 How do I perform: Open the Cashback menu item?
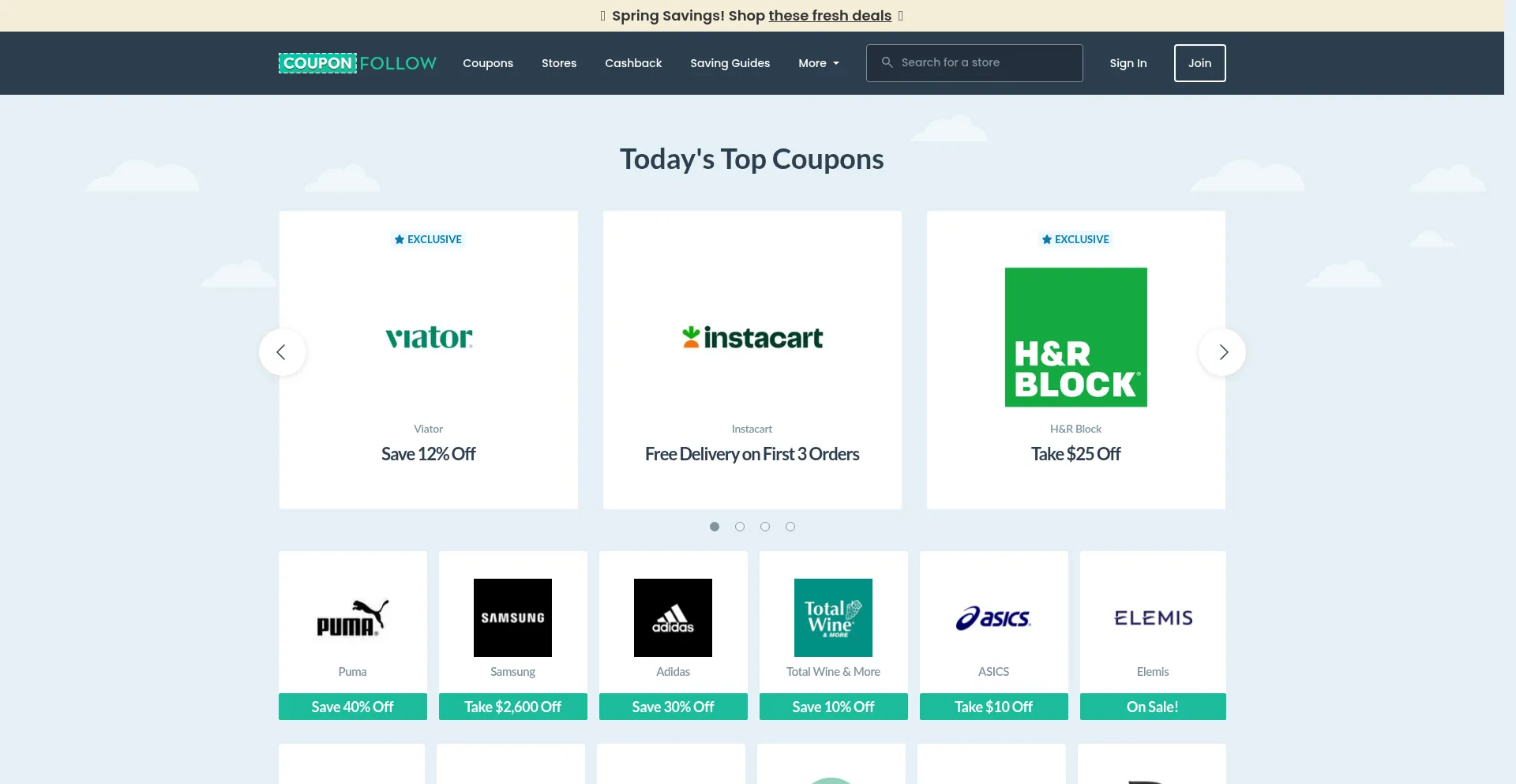[x=633, y=63]
